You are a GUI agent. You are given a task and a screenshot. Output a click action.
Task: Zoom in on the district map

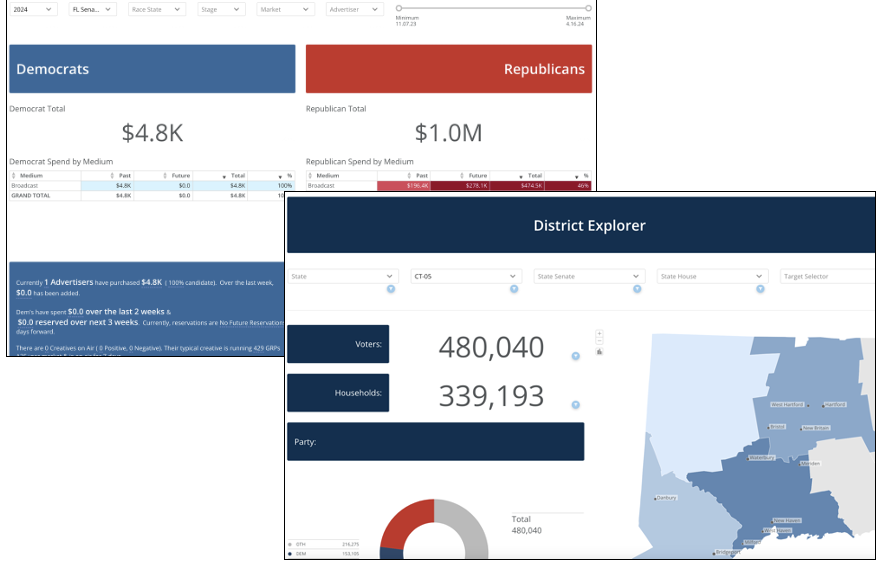599,333
